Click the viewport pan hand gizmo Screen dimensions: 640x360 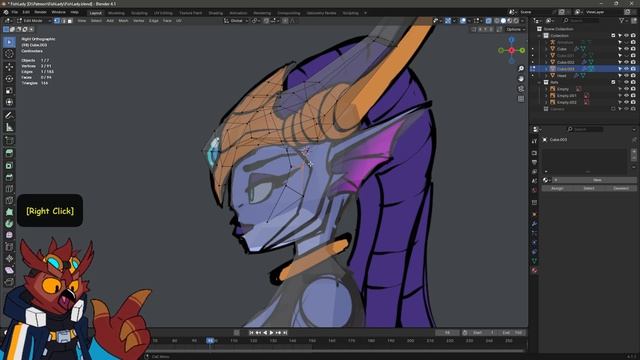click(521, 79)
